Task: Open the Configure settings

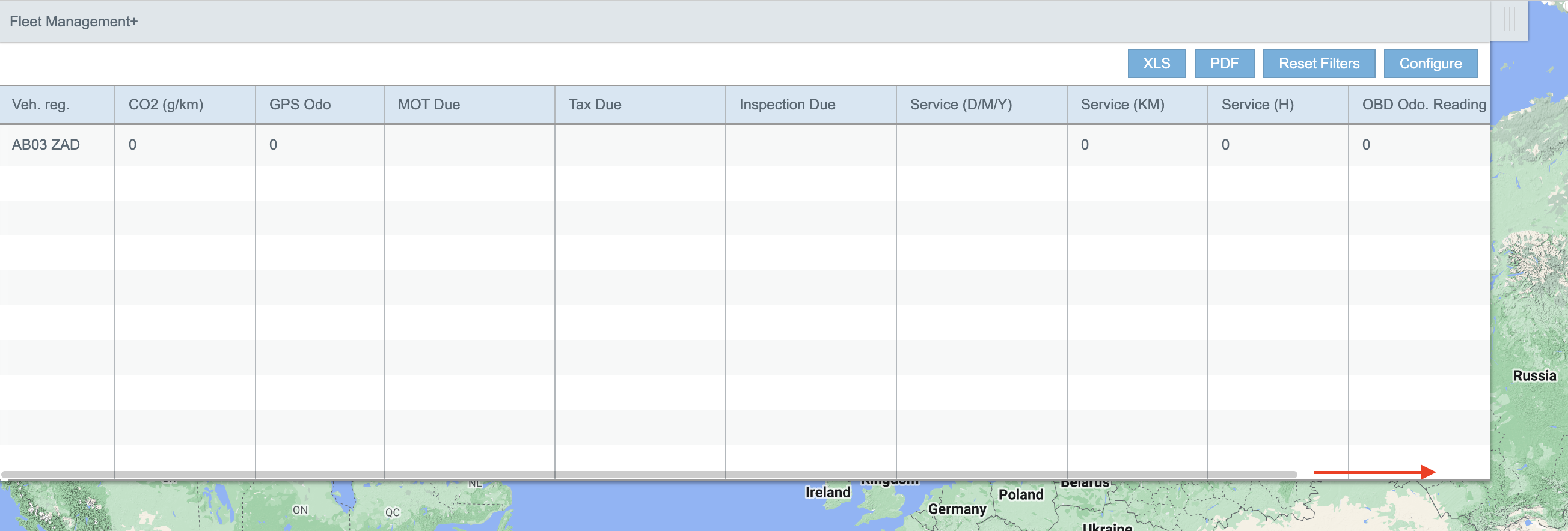Action: pos(1430,64)
